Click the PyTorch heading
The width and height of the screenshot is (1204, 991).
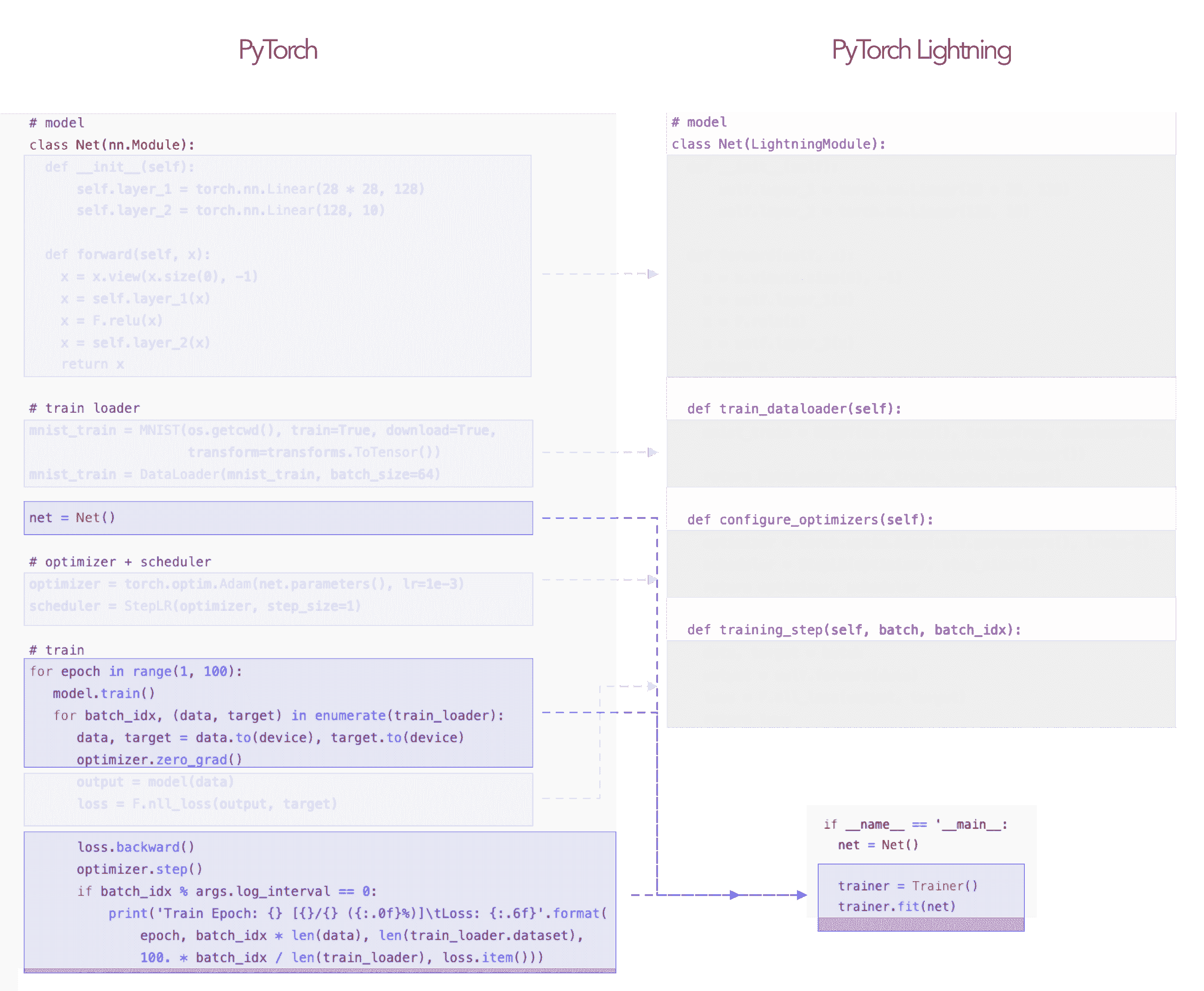tap(278, 50)
